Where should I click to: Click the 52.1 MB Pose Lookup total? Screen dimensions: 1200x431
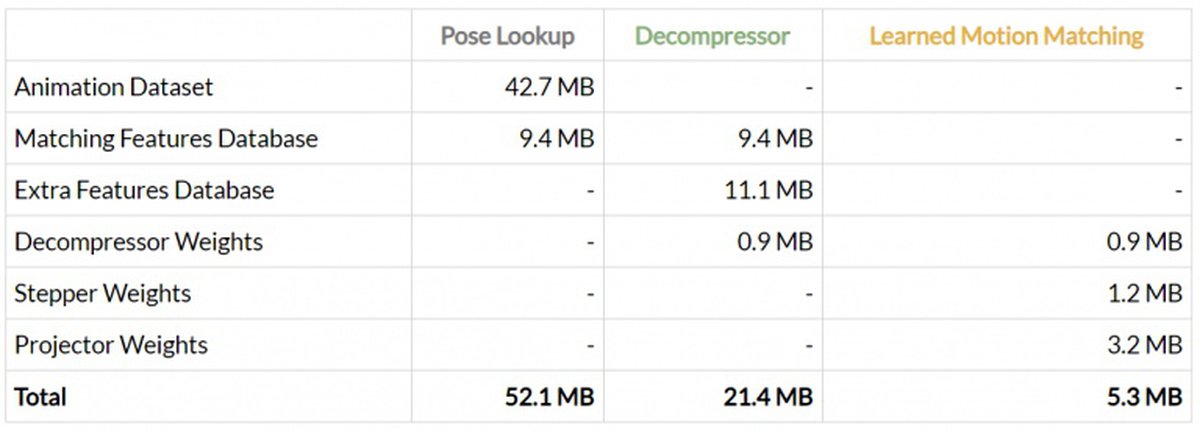(x=548, y=397)
